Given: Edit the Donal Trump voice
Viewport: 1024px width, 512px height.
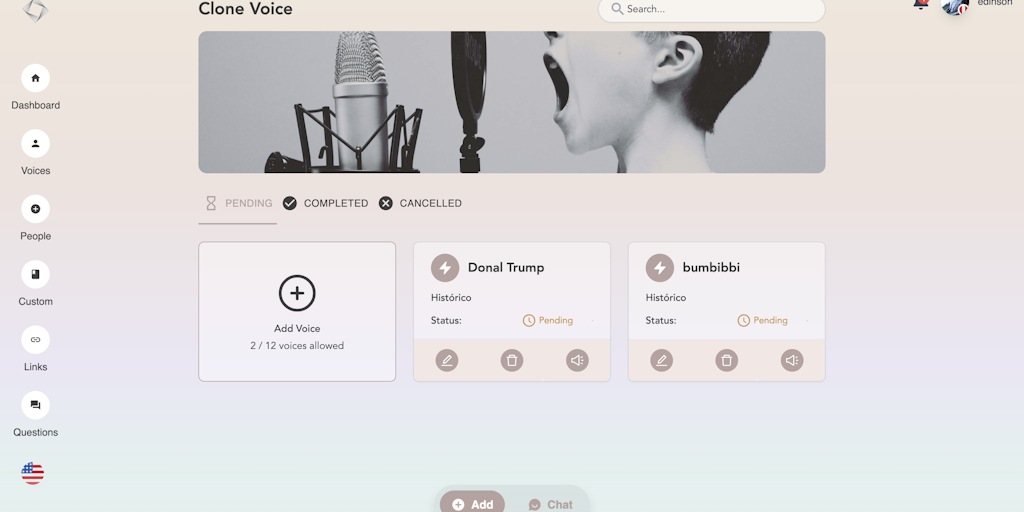Looking at the screenshot, I should (x=447, y=360).
